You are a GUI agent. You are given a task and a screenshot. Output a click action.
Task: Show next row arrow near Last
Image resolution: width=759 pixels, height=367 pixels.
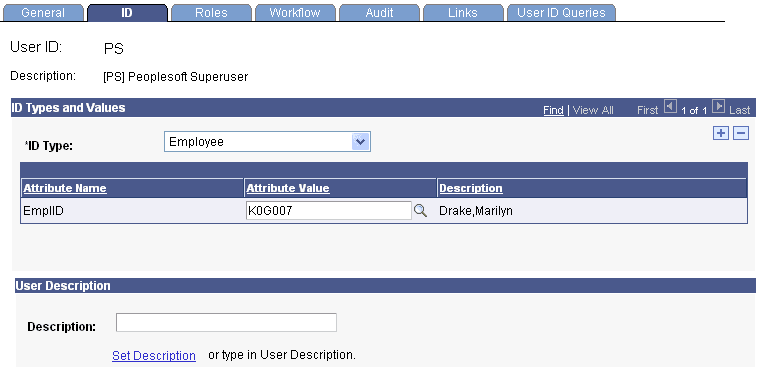(719, 107)
